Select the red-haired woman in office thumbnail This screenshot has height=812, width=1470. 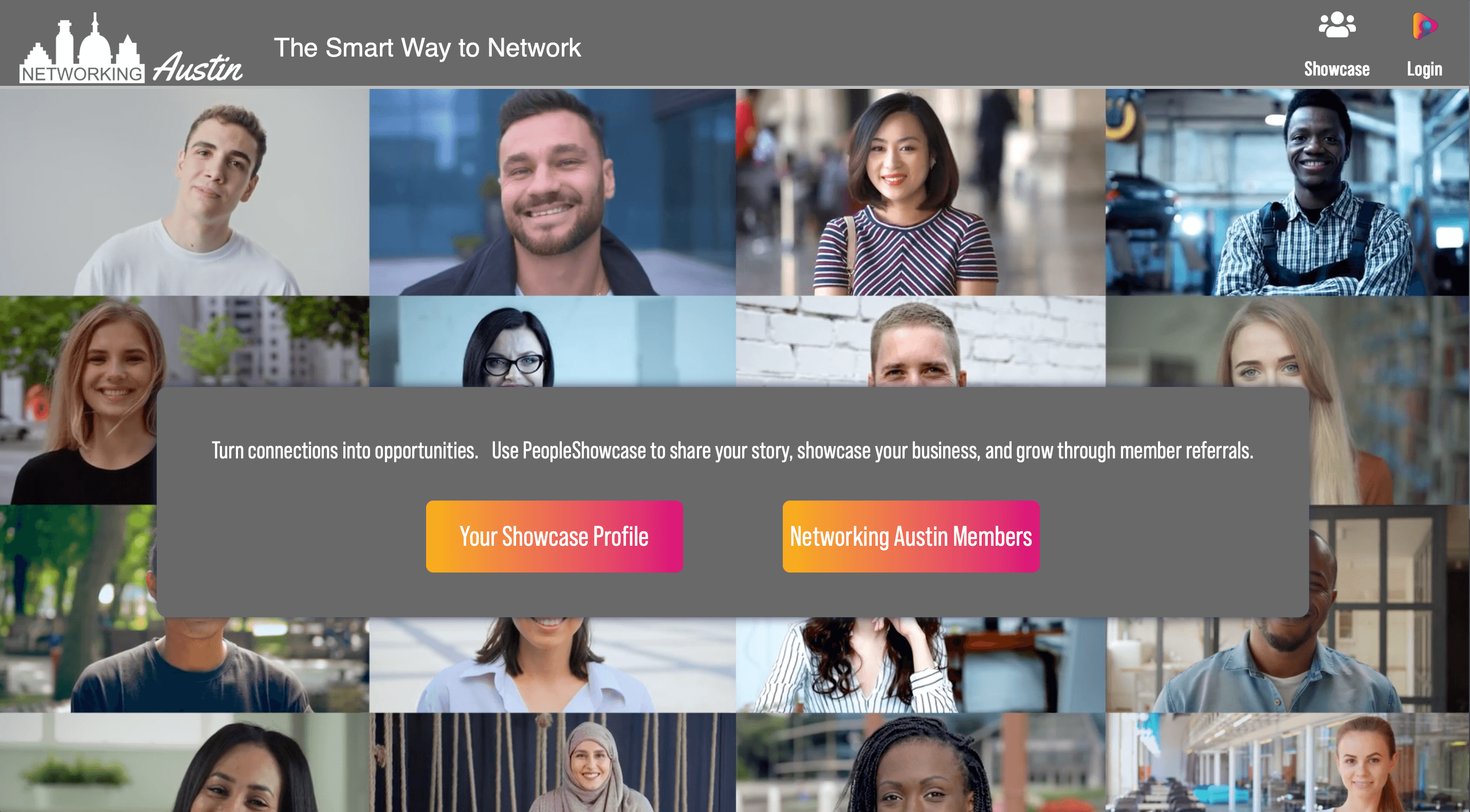(1288, 762)
